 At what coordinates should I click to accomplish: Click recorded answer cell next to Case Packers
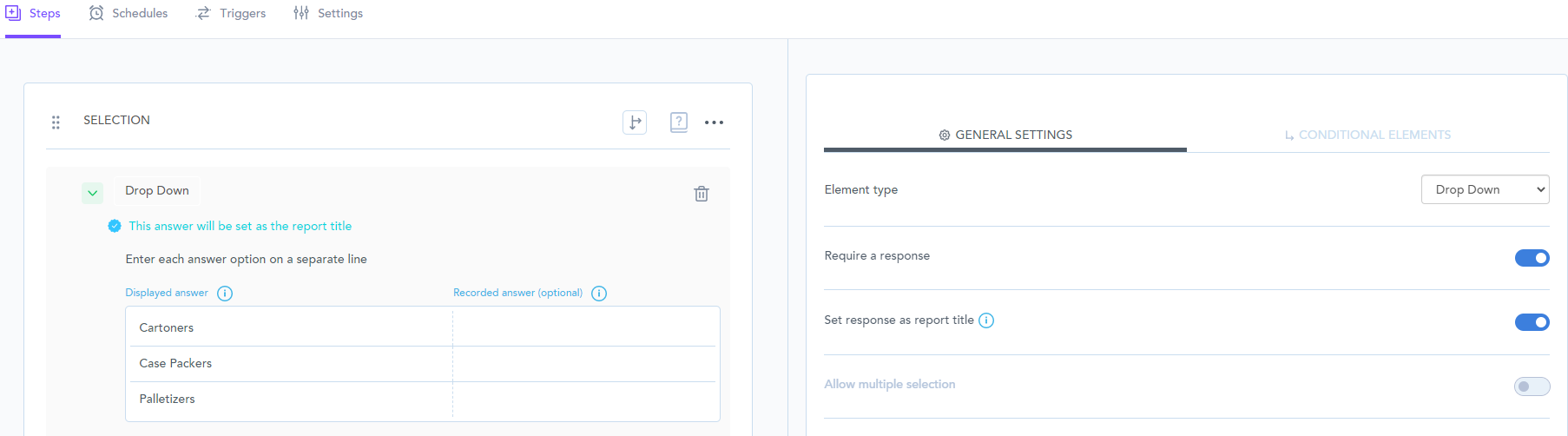(585, 363)
